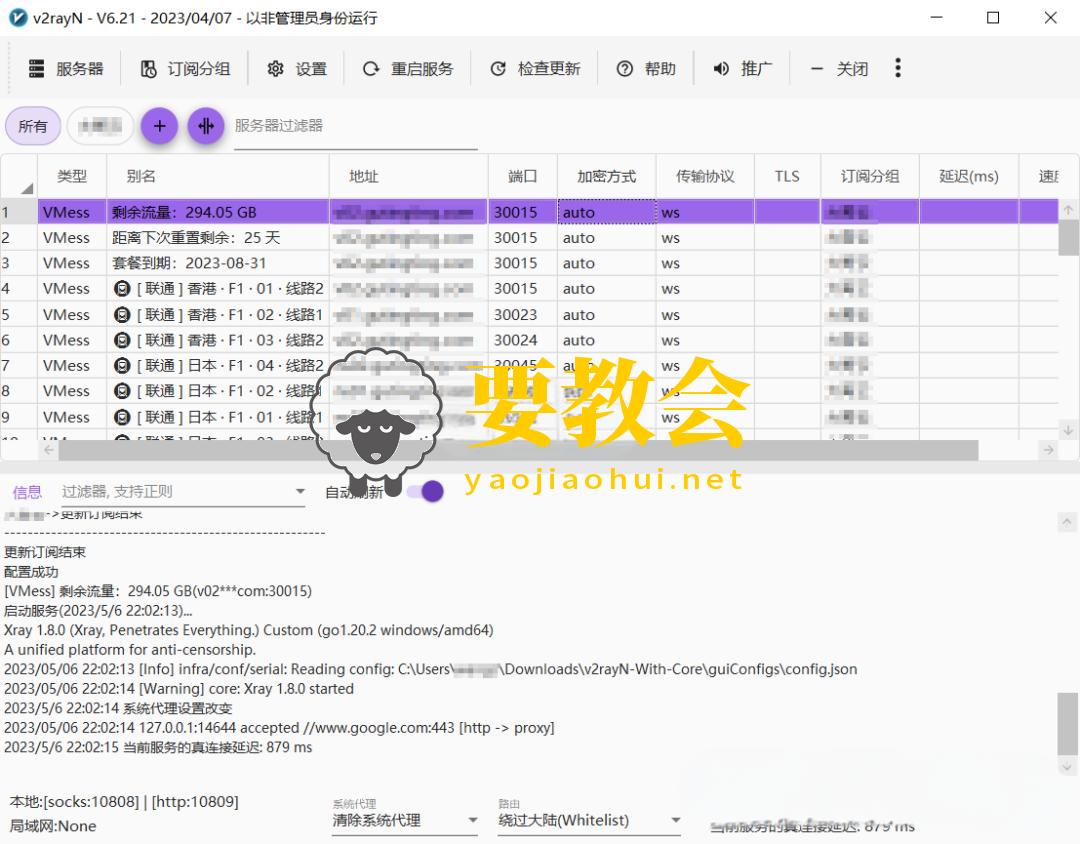Click log panel scroll down arrow
Screen dimensions: 1080x844
click(x=1067, y=766)
